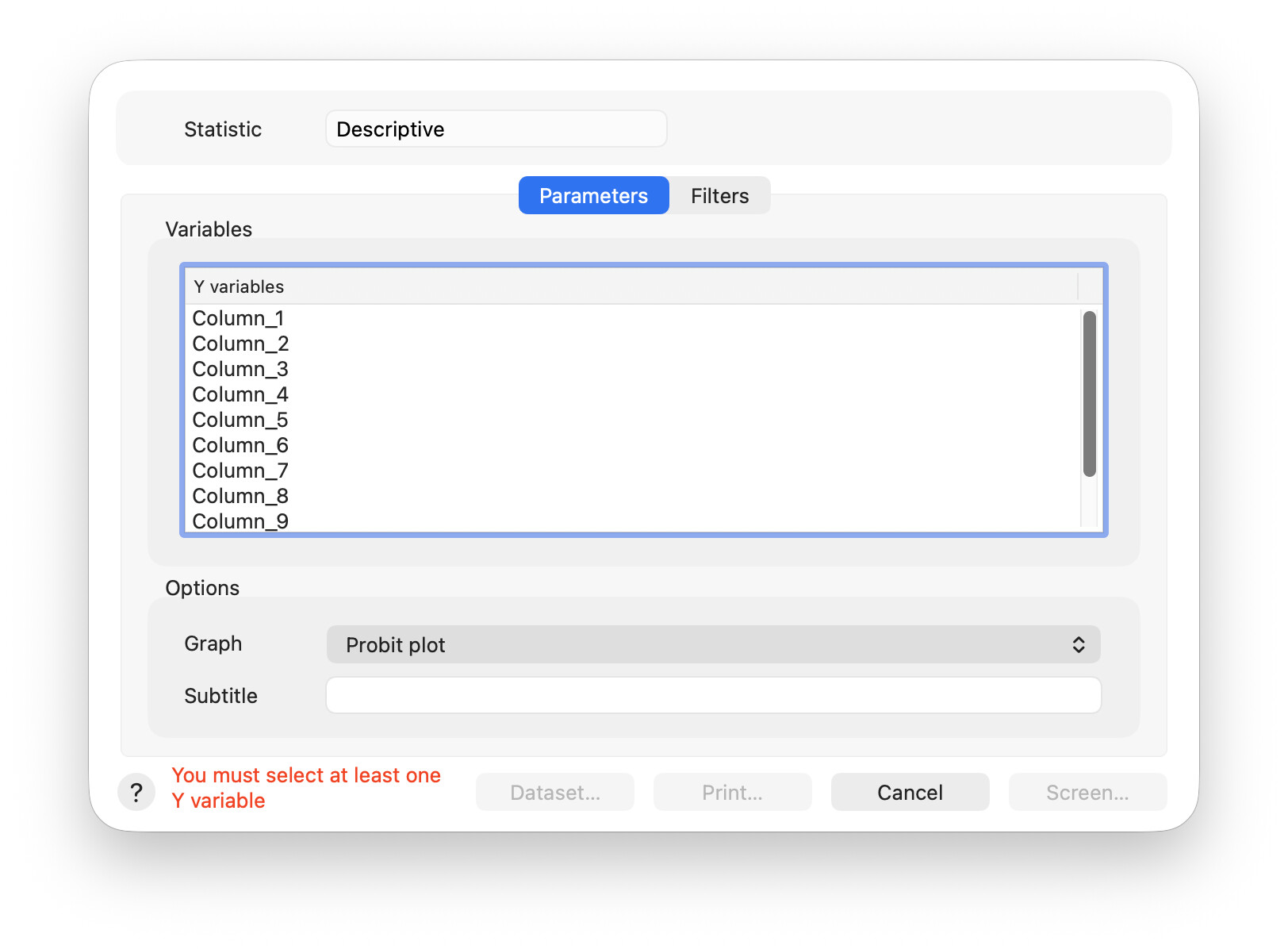Screen dimensions: 1288x949
Task: Select Column_9 in Y variables list
Action: [x=633, y=521]
